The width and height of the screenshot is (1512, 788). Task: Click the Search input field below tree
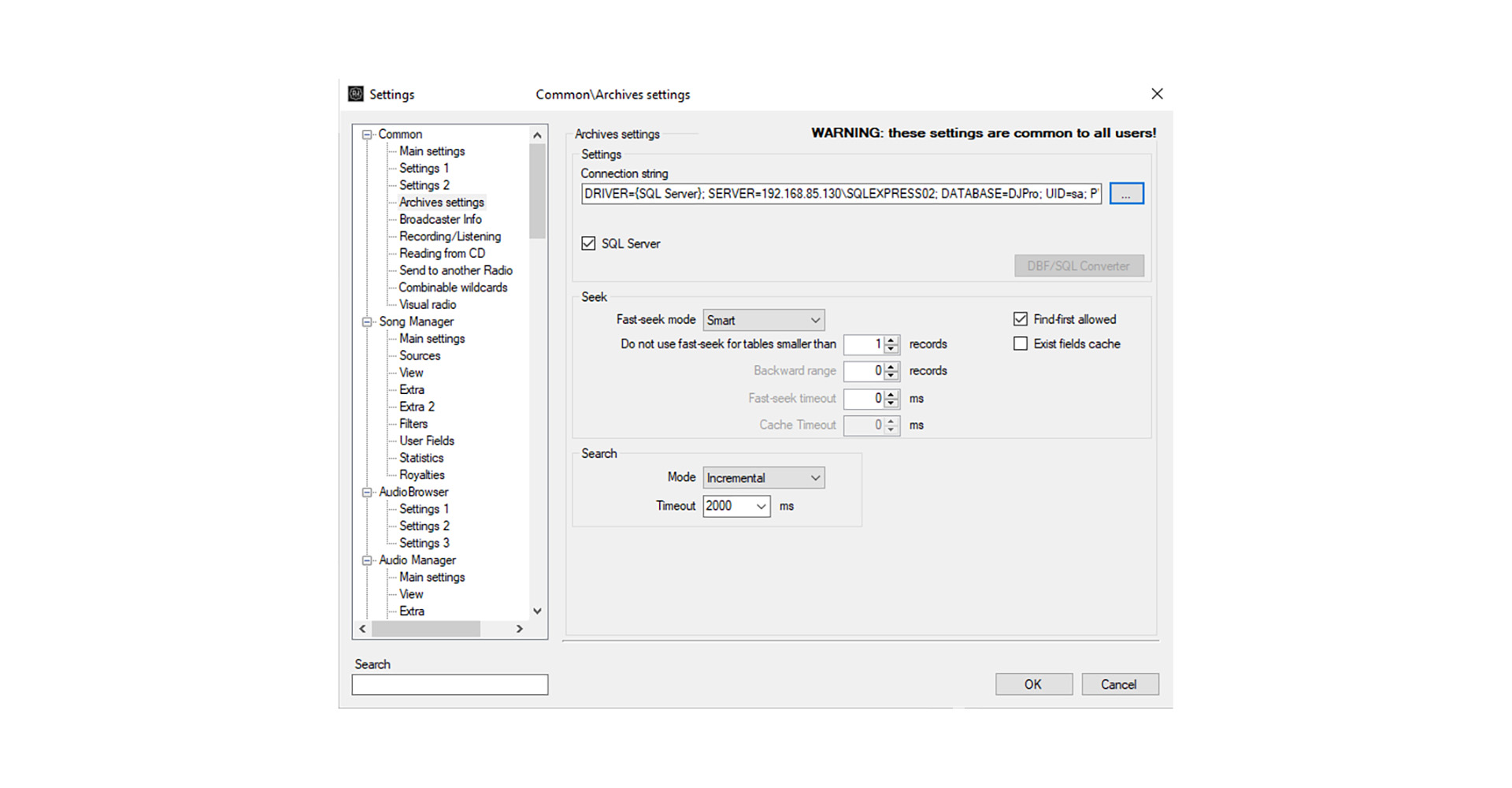click(x=450, y=685)
